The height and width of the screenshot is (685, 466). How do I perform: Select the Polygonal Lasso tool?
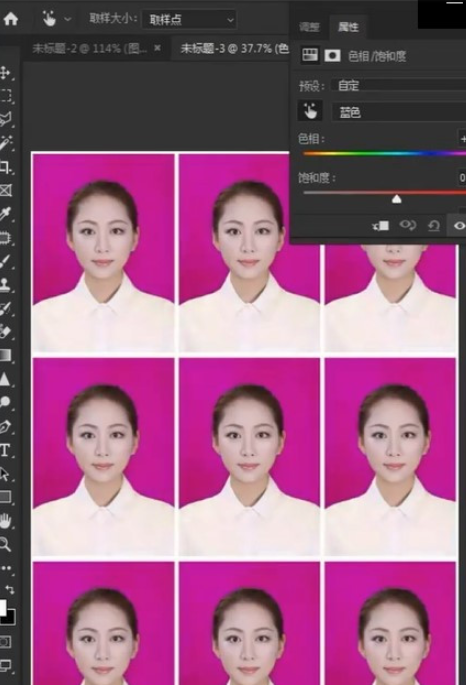pos(5,119)
